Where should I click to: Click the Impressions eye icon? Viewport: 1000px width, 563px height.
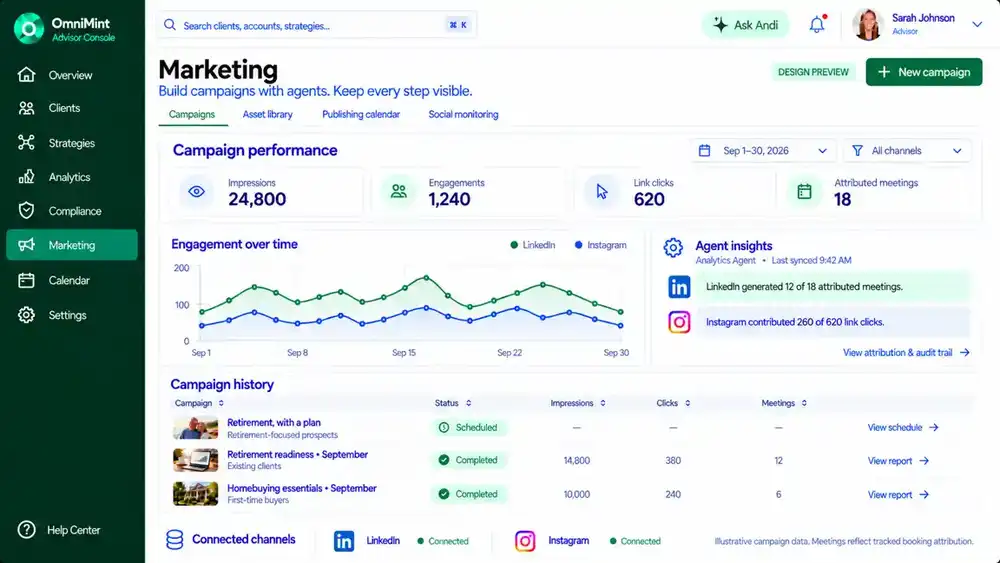pyautogui.click(x=196, y=191)
